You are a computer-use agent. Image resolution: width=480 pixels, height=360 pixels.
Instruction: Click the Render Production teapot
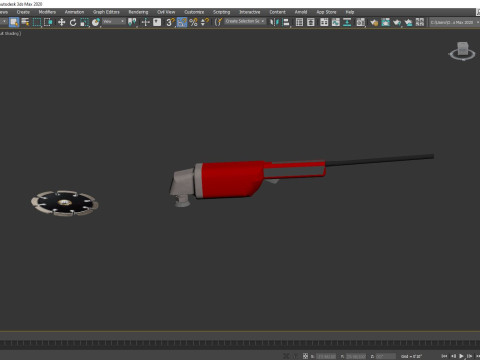[397, 22]
